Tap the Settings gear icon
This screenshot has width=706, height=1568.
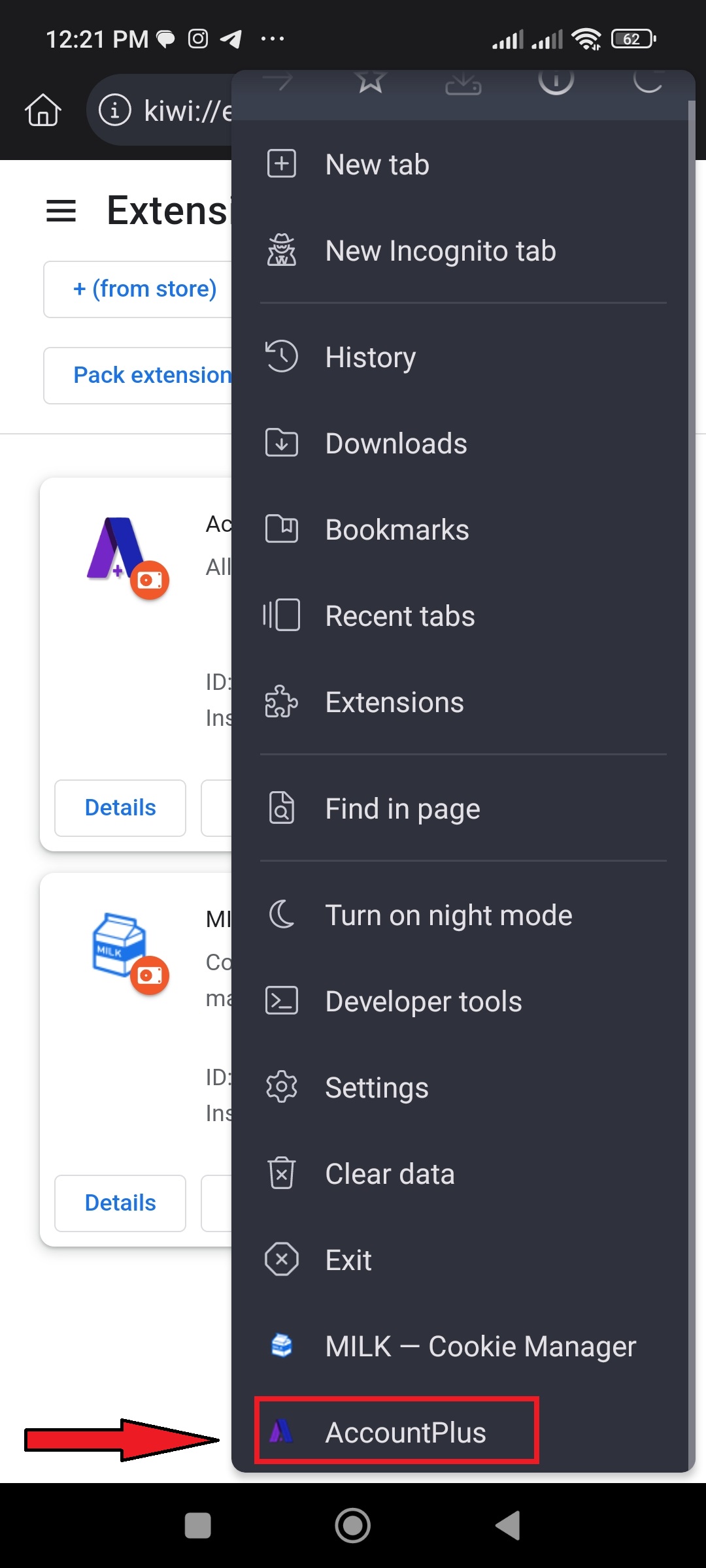point(282,1086)
